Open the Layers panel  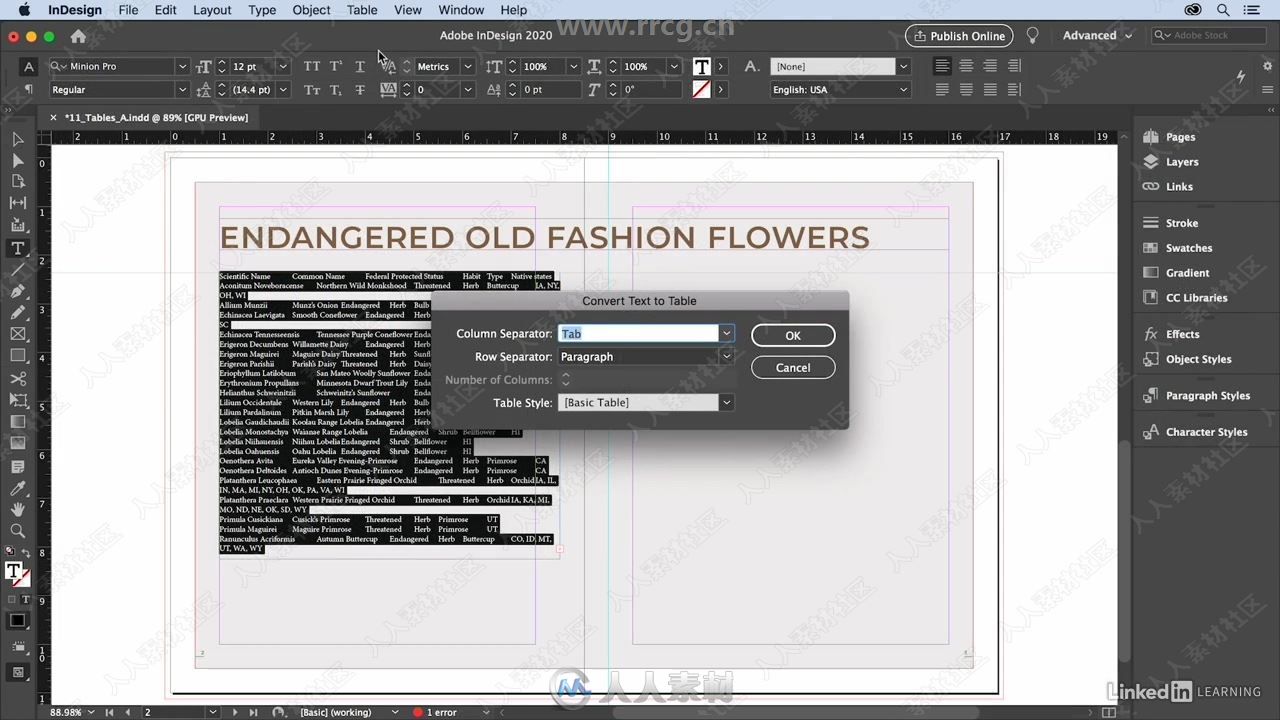pos(1181,162)
